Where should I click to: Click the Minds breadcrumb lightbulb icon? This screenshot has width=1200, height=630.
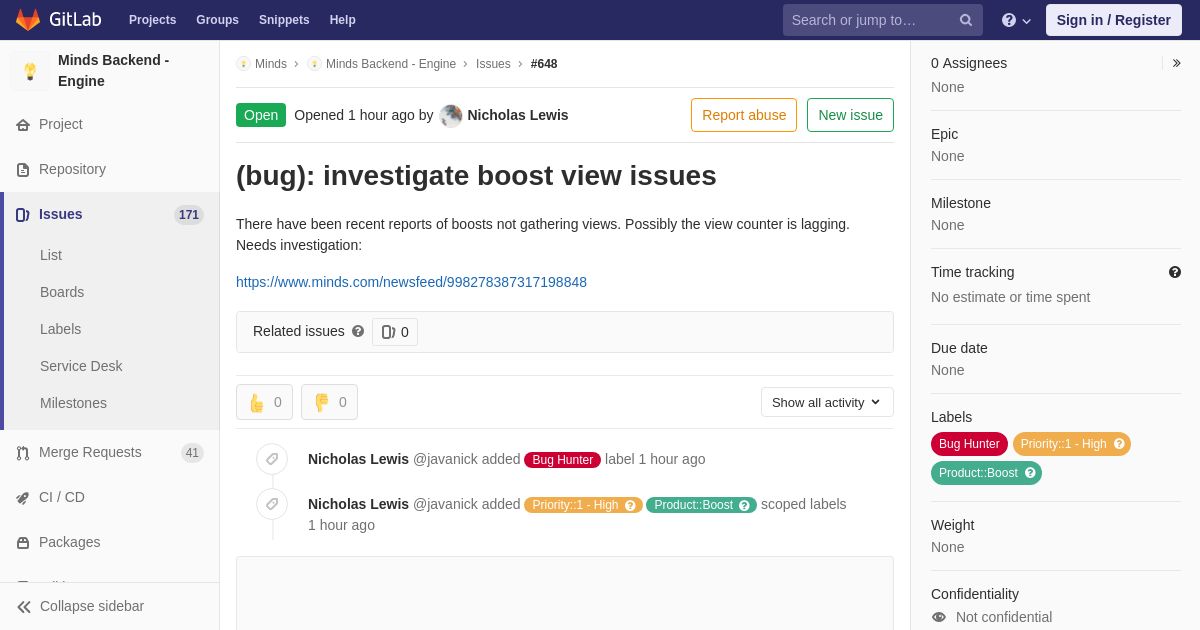click(x=243, y=64)
